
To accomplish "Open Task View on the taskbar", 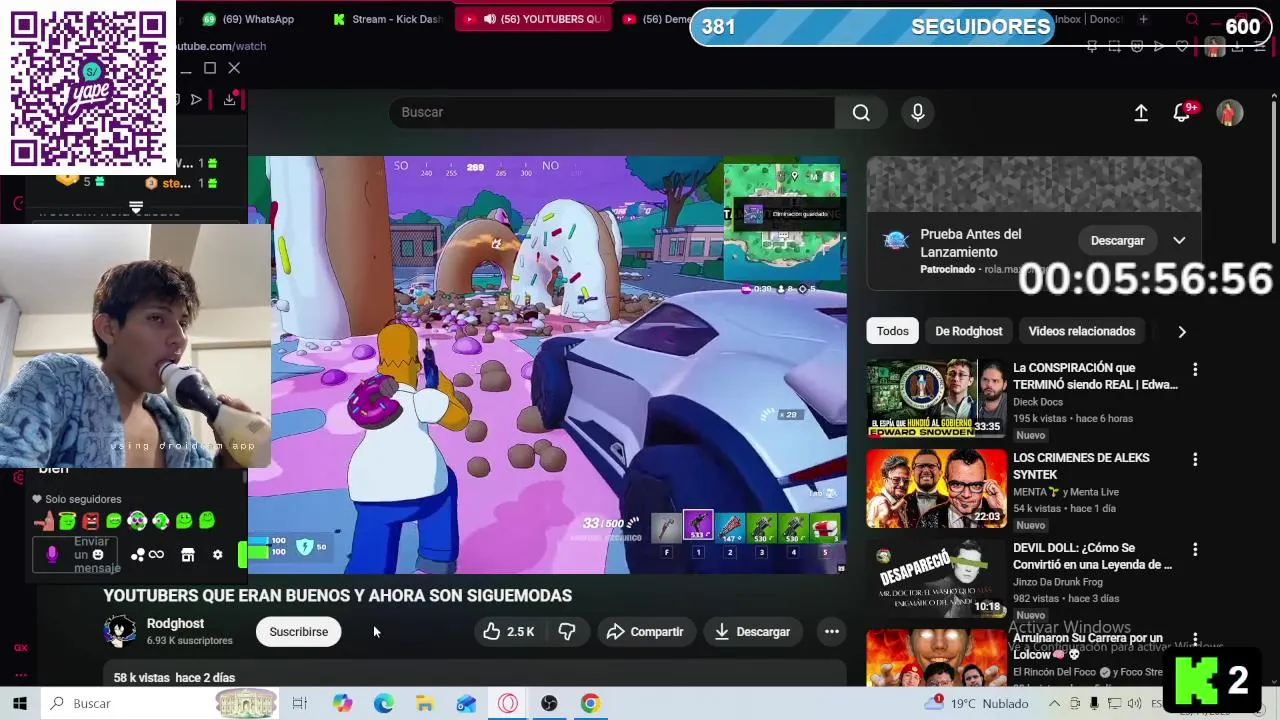I will pos(299,704).
